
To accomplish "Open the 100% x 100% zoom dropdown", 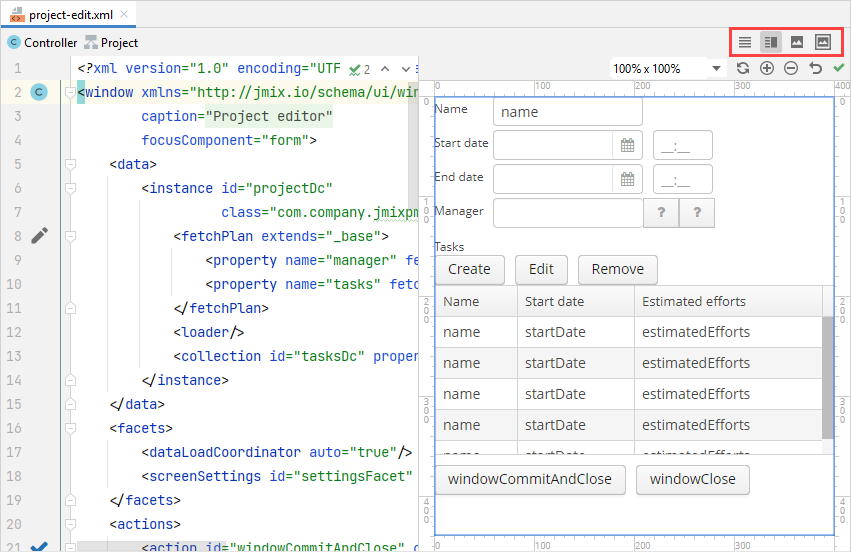I will pyautogui.click(x=716, y=69).
